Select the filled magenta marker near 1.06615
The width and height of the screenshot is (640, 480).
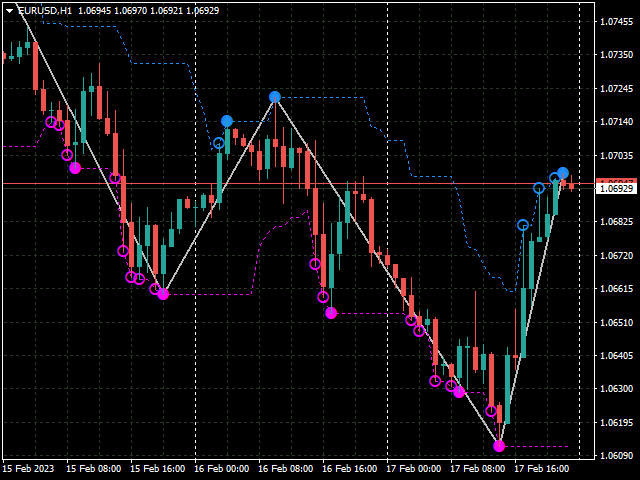[163, 294]
